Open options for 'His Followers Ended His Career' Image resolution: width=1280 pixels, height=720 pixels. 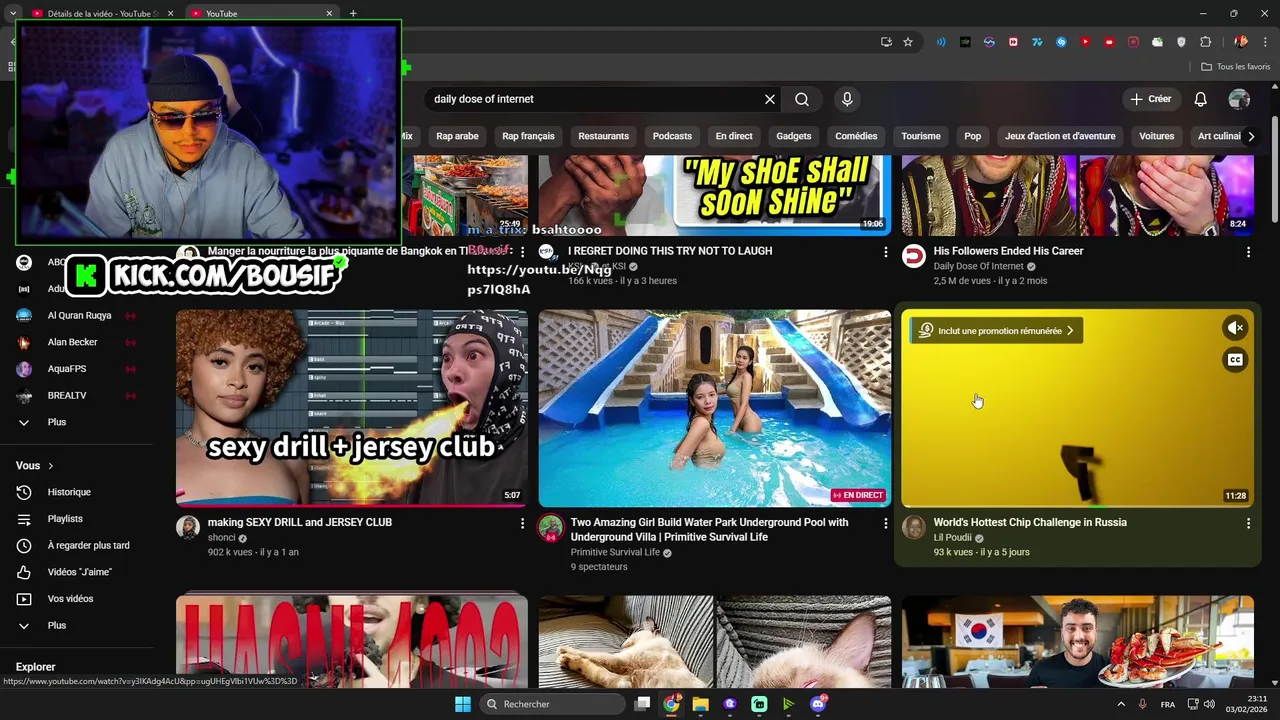tap(1248, 252)
